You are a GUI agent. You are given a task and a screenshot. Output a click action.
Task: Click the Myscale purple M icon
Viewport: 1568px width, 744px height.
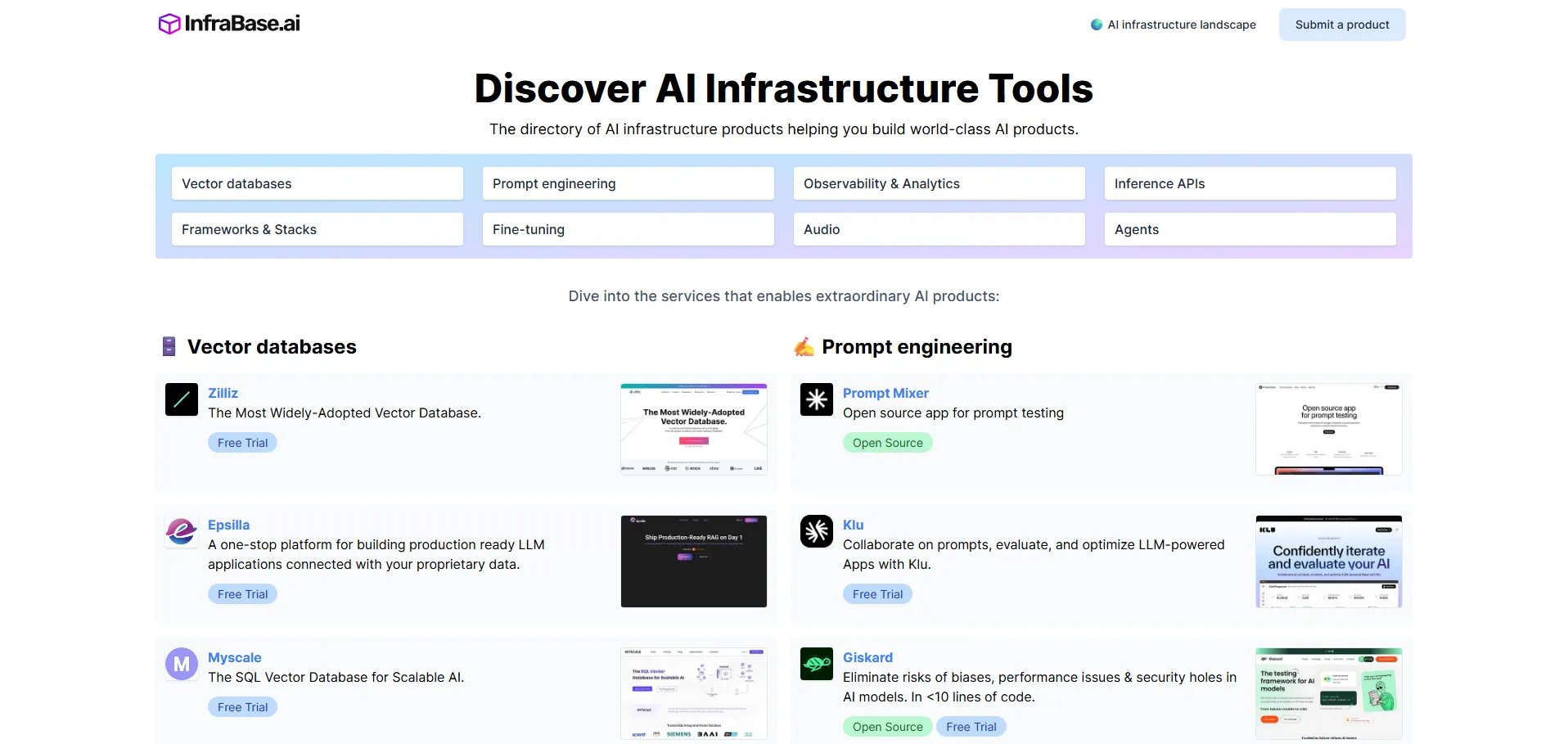[x=182, y=664]
